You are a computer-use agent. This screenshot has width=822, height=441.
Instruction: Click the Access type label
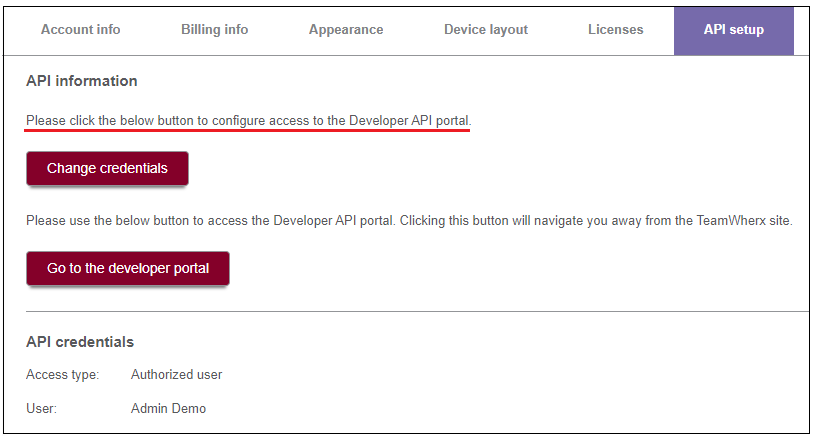coord(62,375)
